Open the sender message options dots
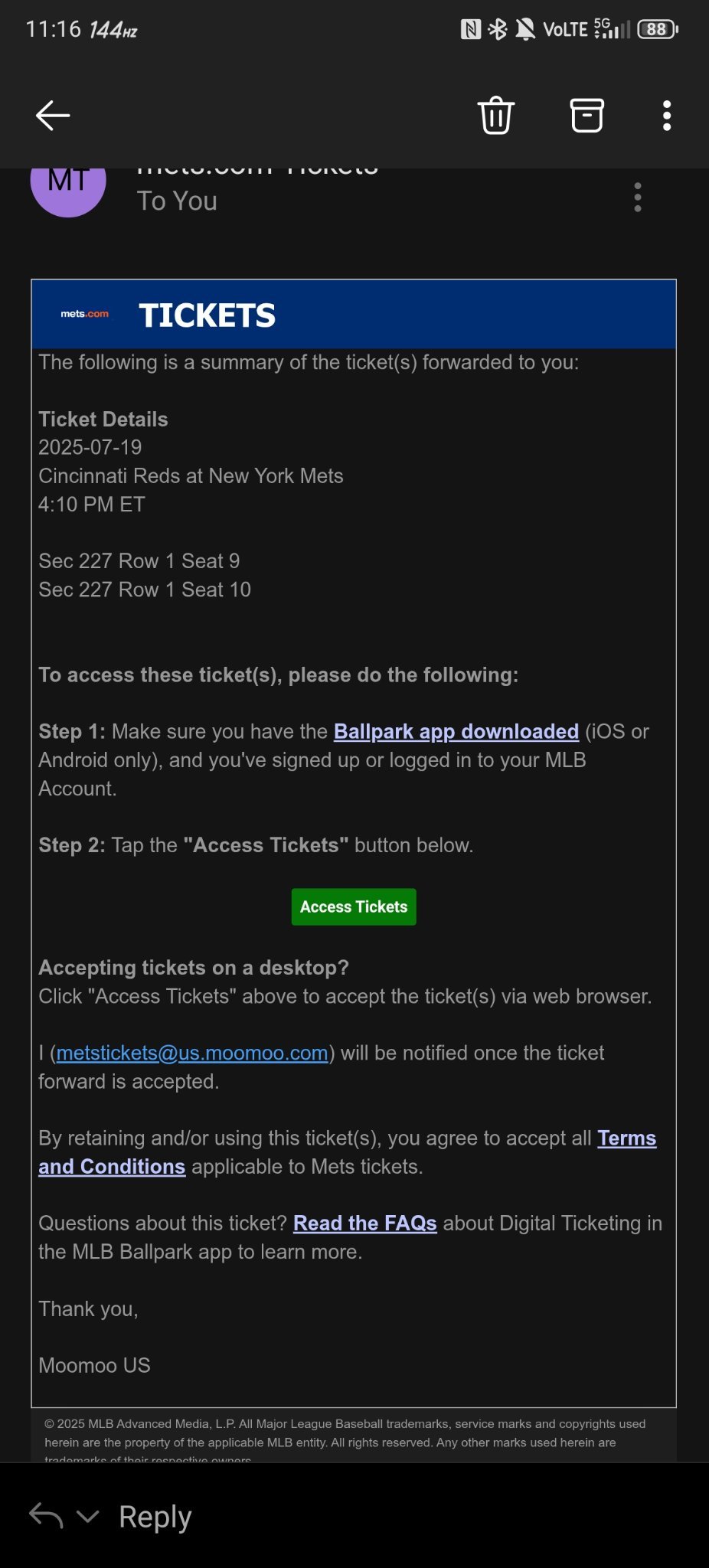The height and width of the screenshot is (1568, 709). click(638, 198)
